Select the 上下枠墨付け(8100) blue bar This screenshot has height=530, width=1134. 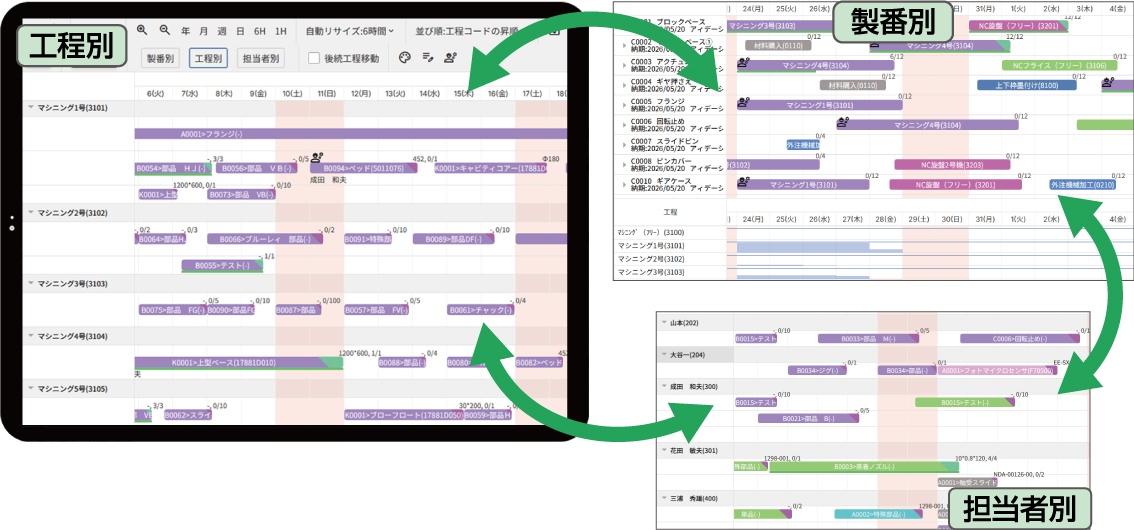coord(1026,85)
